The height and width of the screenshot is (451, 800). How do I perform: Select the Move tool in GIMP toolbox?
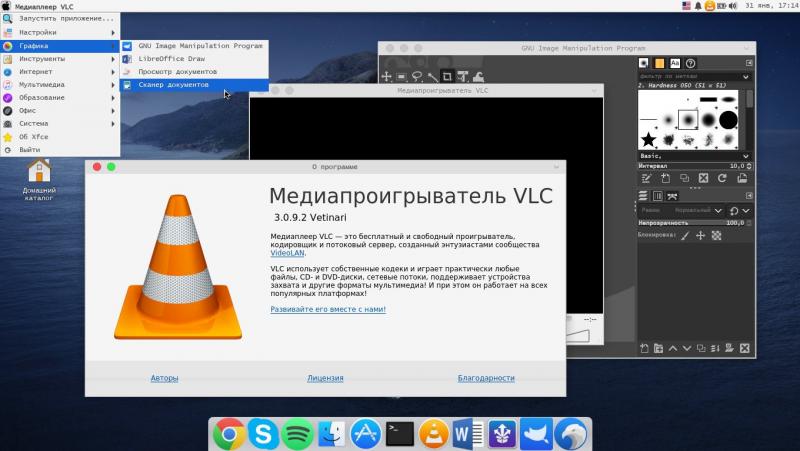coord(387,76)
